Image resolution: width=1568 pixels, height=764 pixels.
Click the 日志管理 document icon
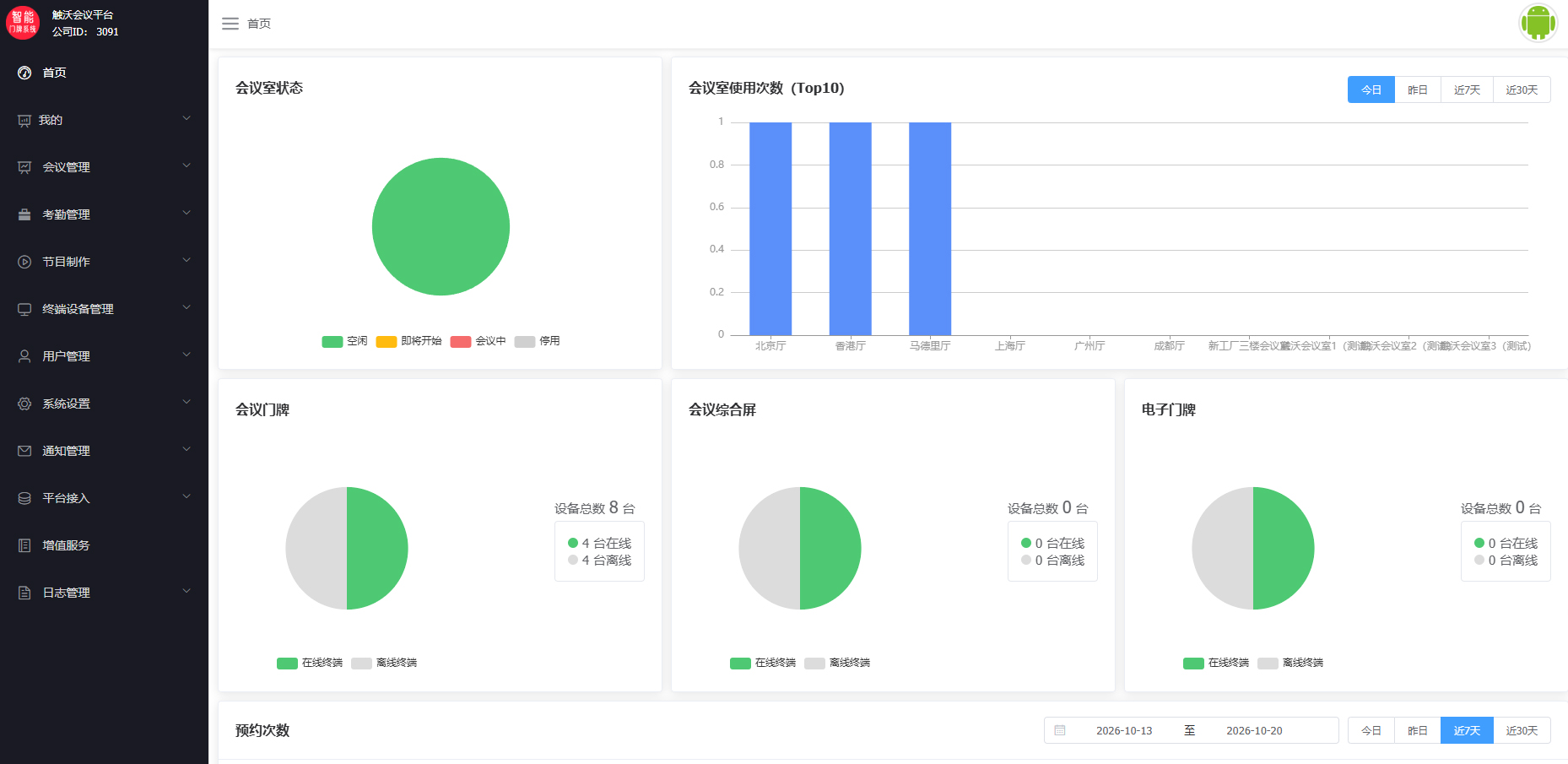pos(24,593)
